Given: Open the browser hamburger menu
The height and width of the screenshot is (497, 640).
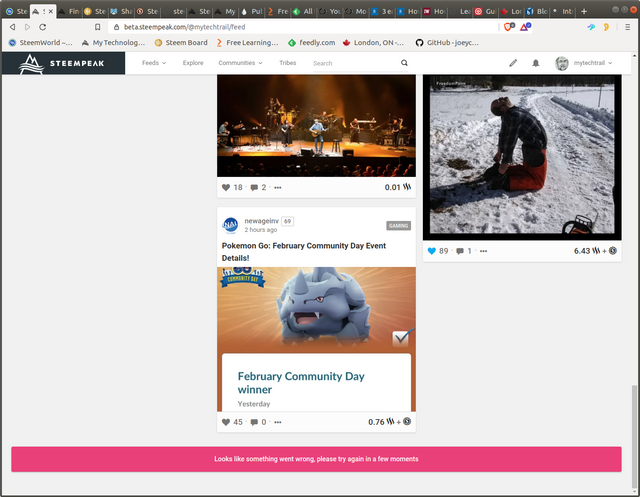Looking at the screenshot, I should [x=628, y=27].
